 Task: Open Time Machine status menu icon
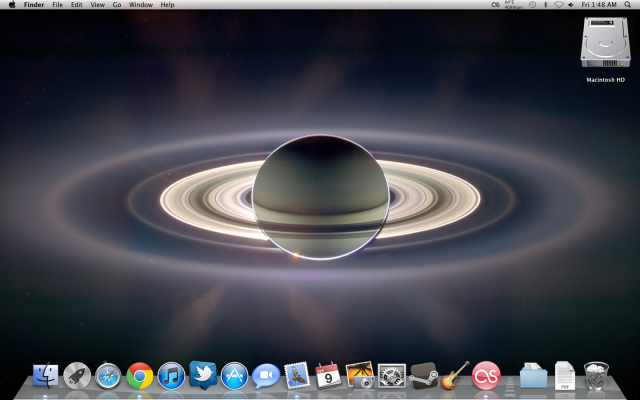[532, 5]
